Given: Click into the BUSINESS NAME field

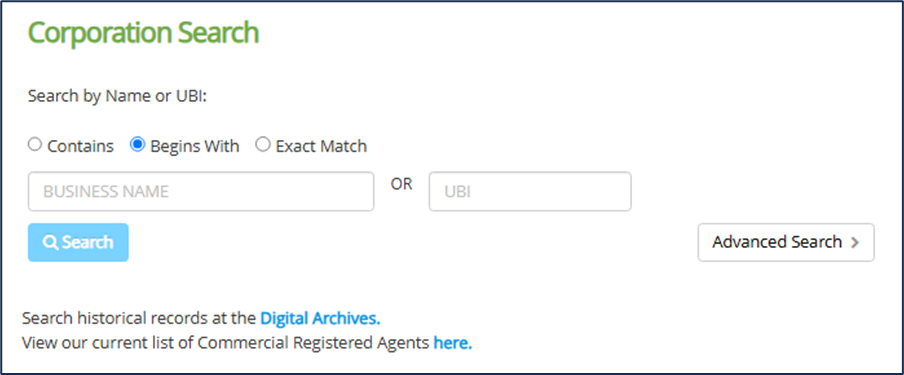Looking at the screenshot, I should pyautogui.click(x=201, y=192).
